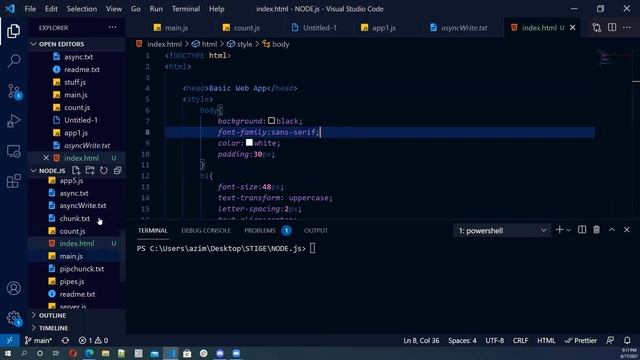Click Spaces: 4 indentation setting
This screenshot has height=360, width=640.
coord(462,340)
